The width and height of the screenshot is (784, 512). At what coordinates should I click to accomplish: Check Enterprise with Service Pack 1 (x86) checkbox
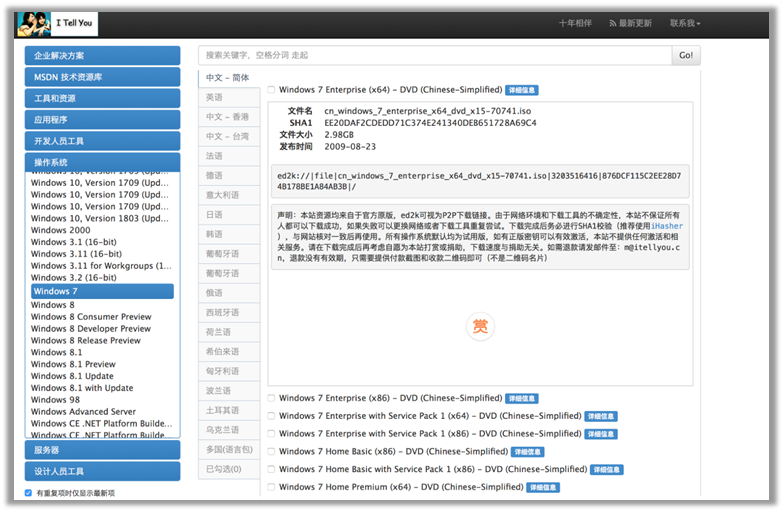tap(271, 434)
